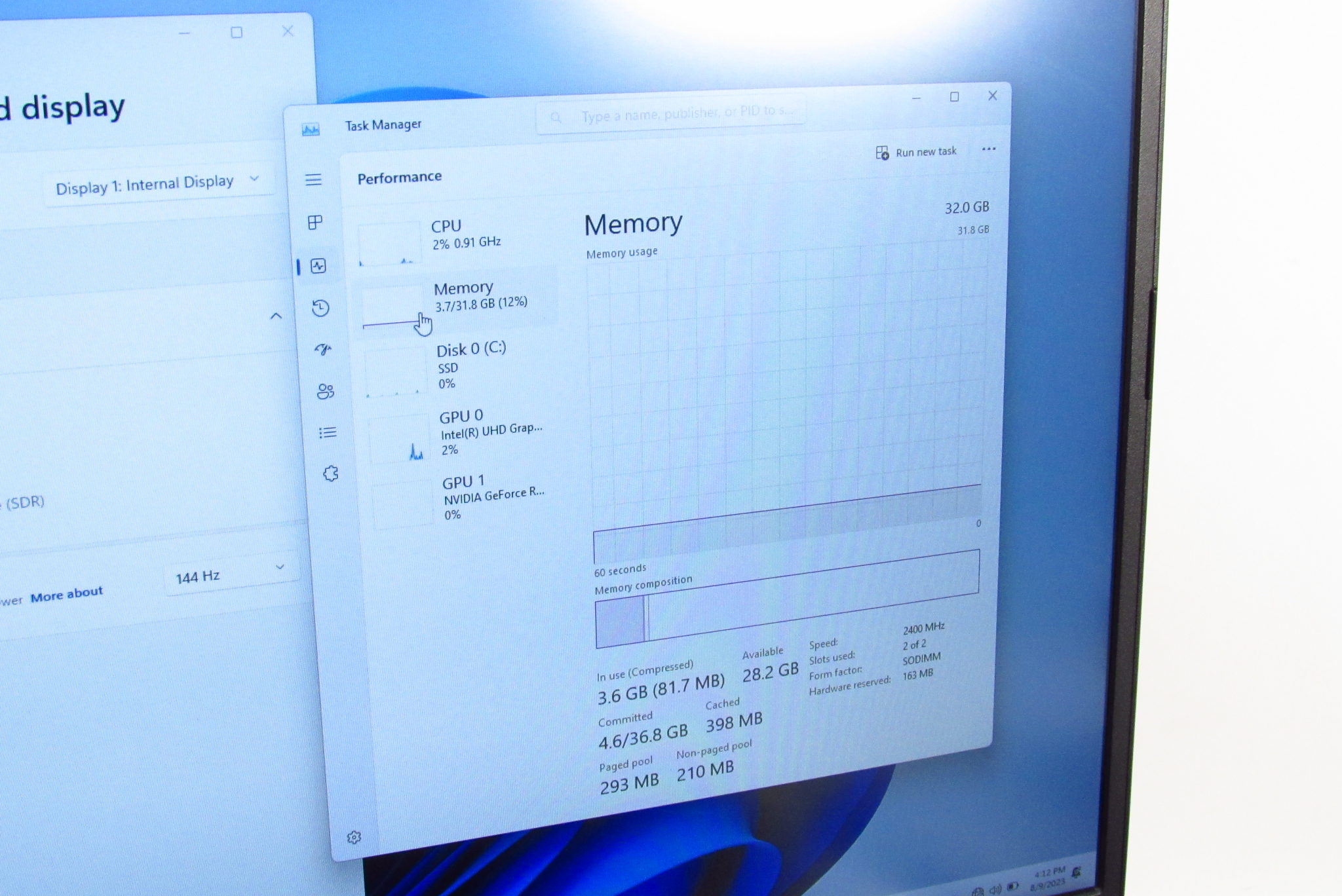Open the Startup apps icon
Screen dimensions: 1342x896
point(323,349)
